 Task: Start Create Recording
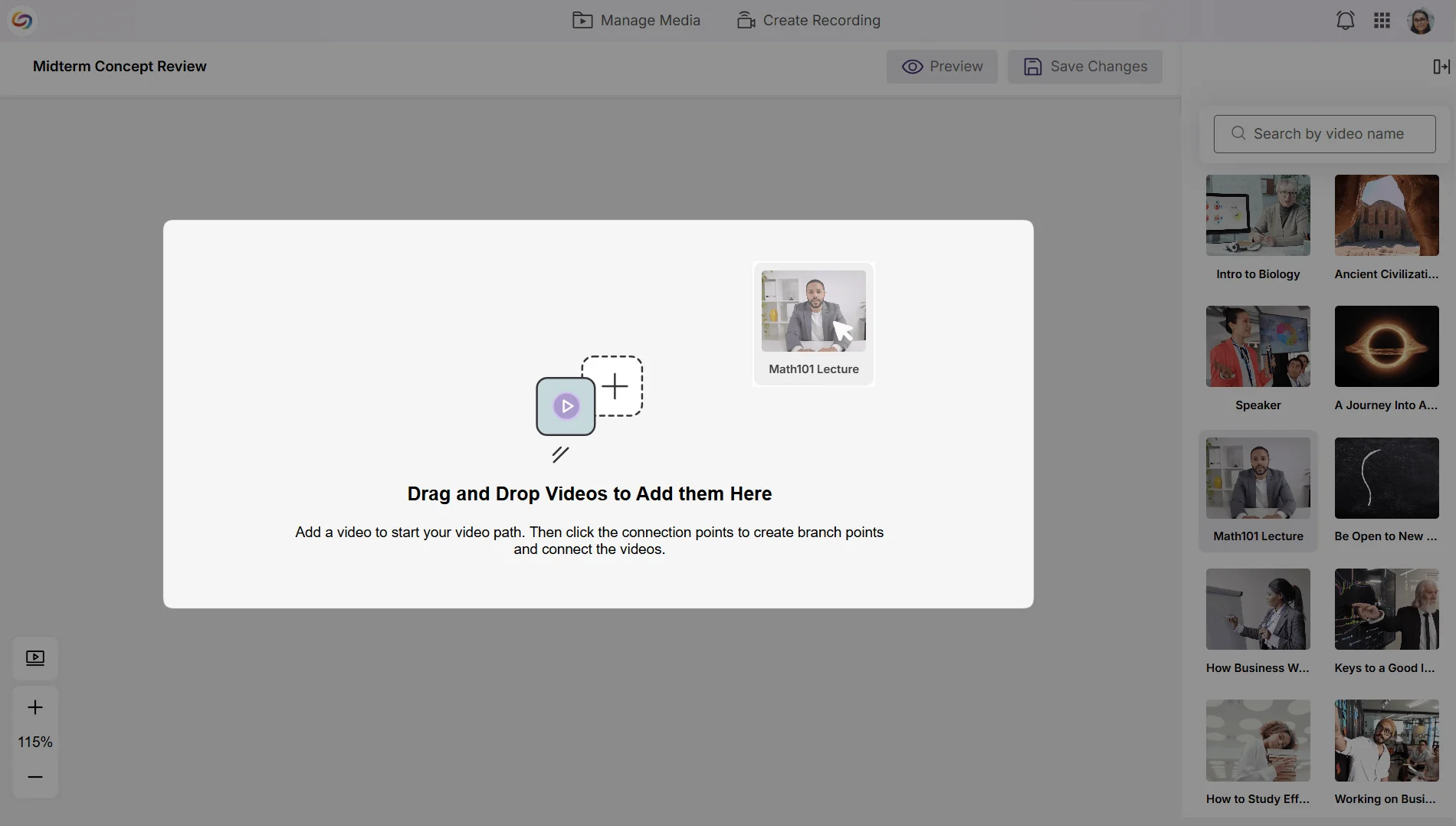[x=807, y=20]
